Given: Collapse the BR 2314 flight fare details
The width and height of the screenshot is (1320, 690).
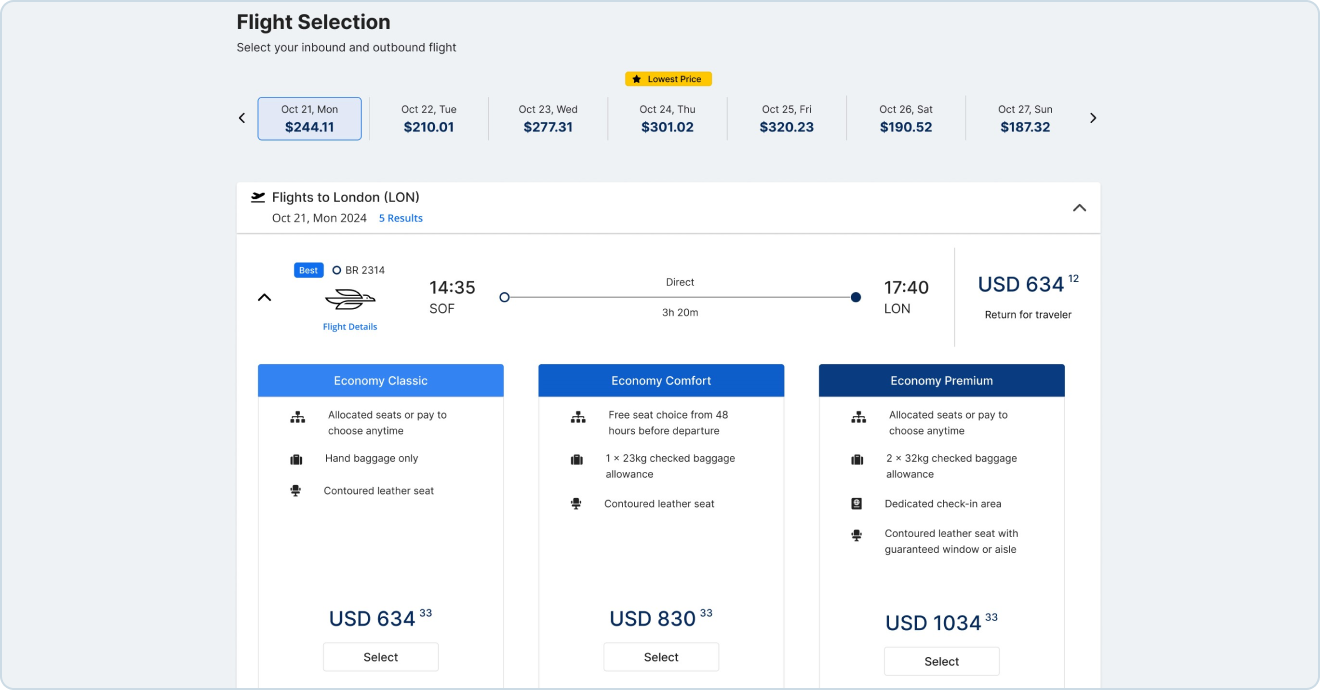Looking at the screenshot, I should point(265,297).
